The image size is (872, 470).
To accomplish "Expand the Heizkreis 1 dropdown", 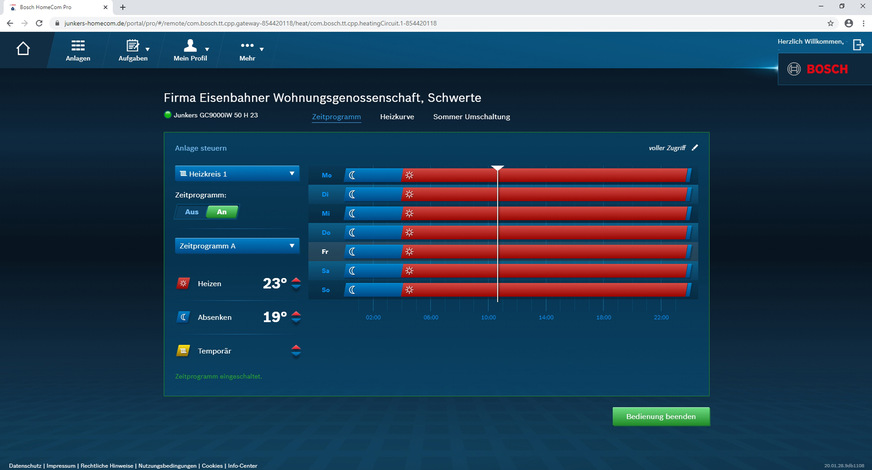I will [236, 174].
